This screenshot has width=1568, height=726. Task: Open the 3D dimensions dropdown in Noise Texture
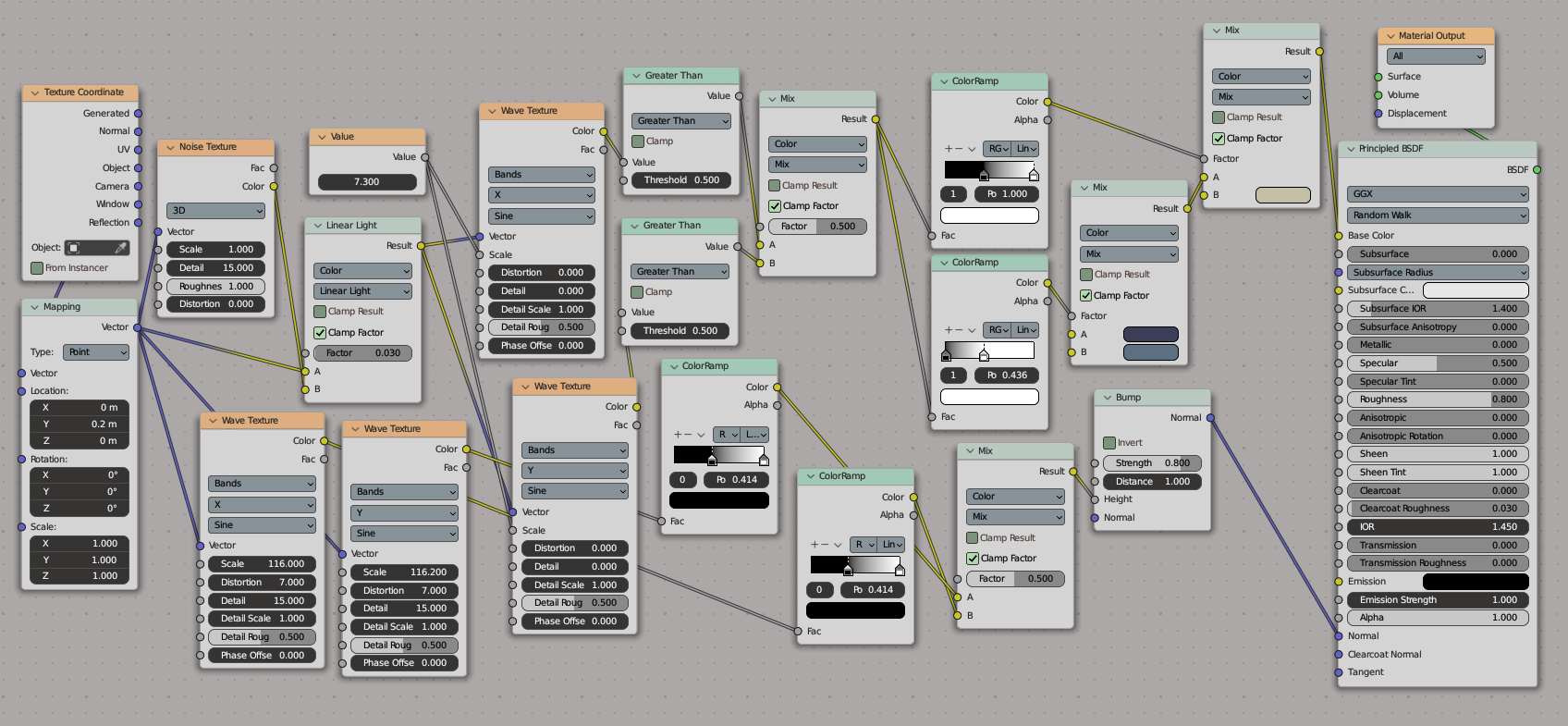[215, 211]
